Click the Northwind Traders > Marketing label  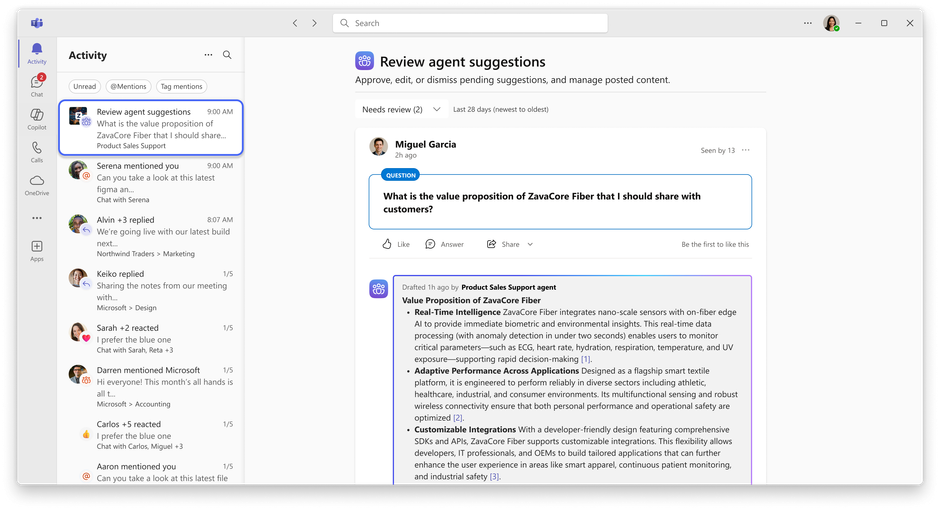click(146, 254)
